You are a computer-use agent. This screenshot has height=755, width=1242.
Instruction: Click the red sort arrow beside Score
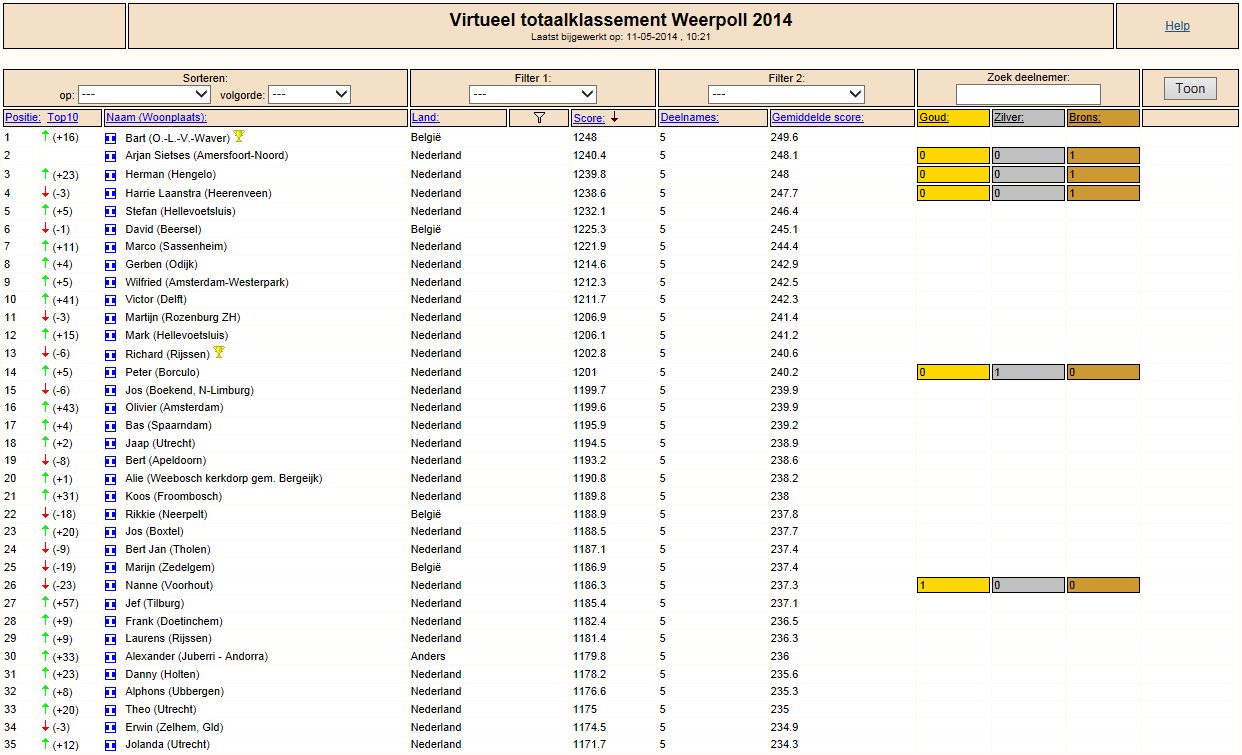tap(614, 117)
